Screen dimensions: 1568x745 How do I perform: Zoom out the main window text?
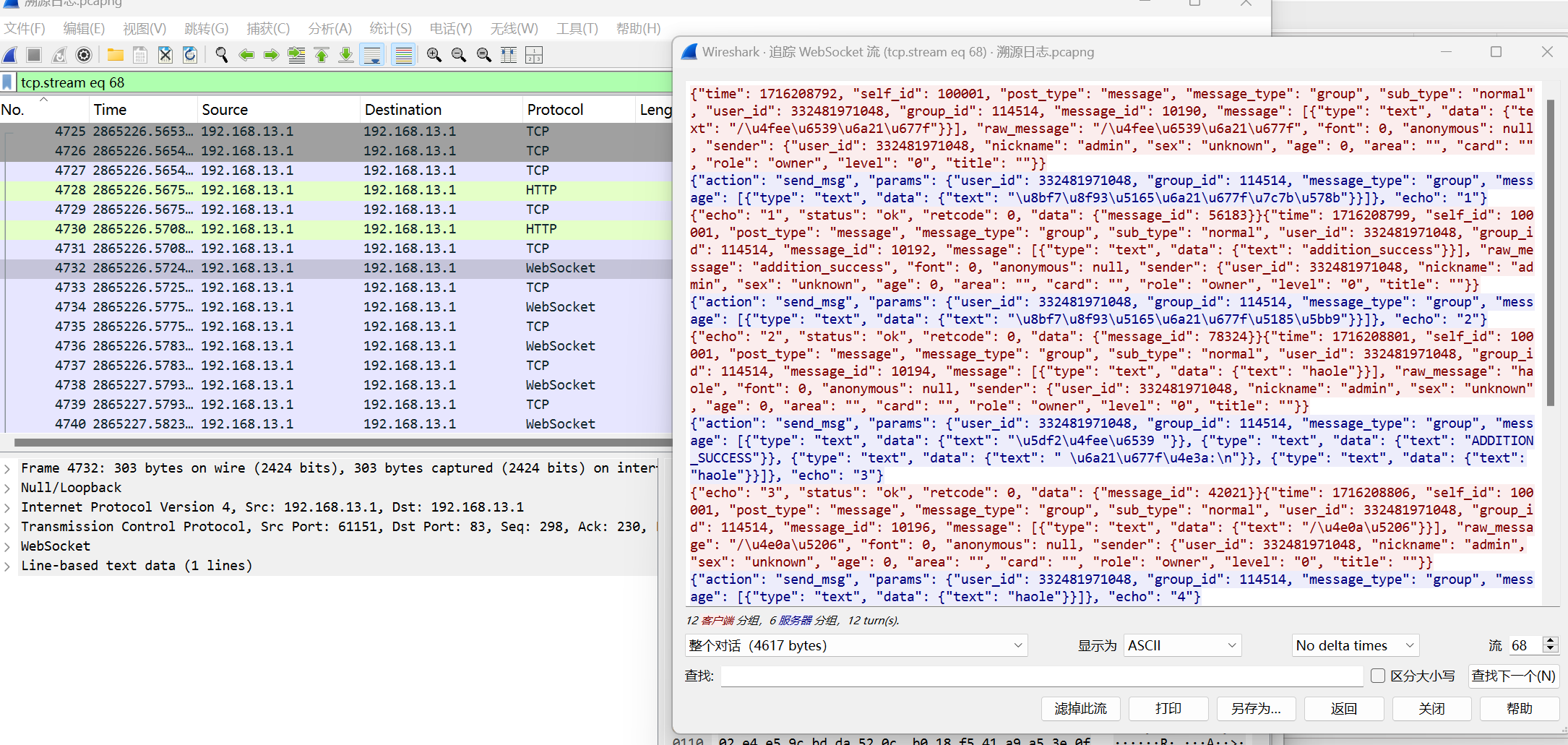click(459, 55)
